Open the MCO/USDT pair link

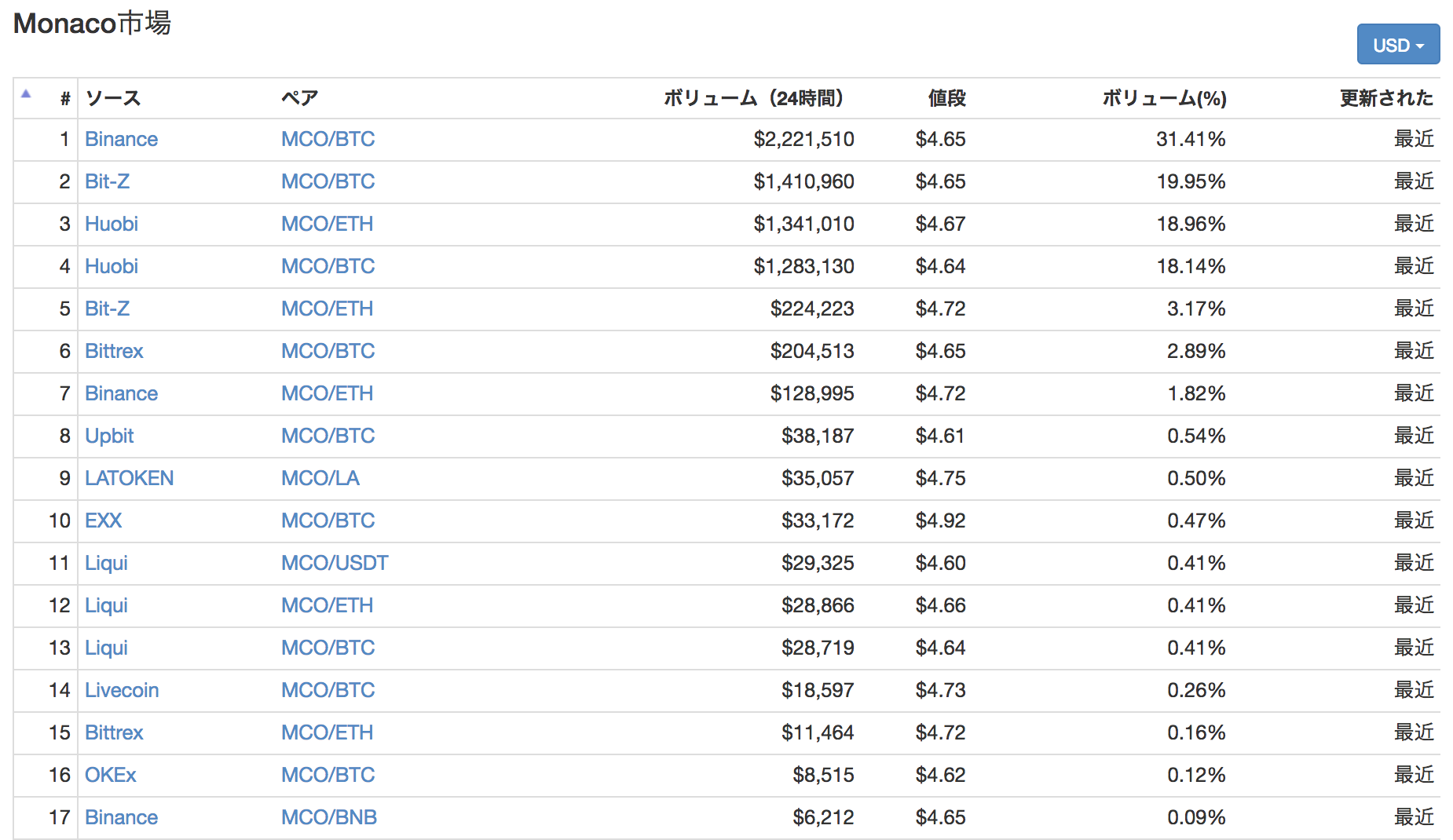point(335,563)
